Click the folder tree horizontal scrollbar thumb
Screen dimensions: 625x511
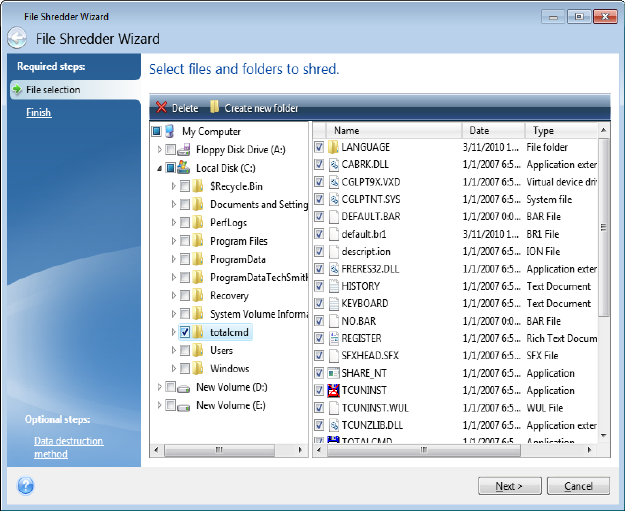219,450
